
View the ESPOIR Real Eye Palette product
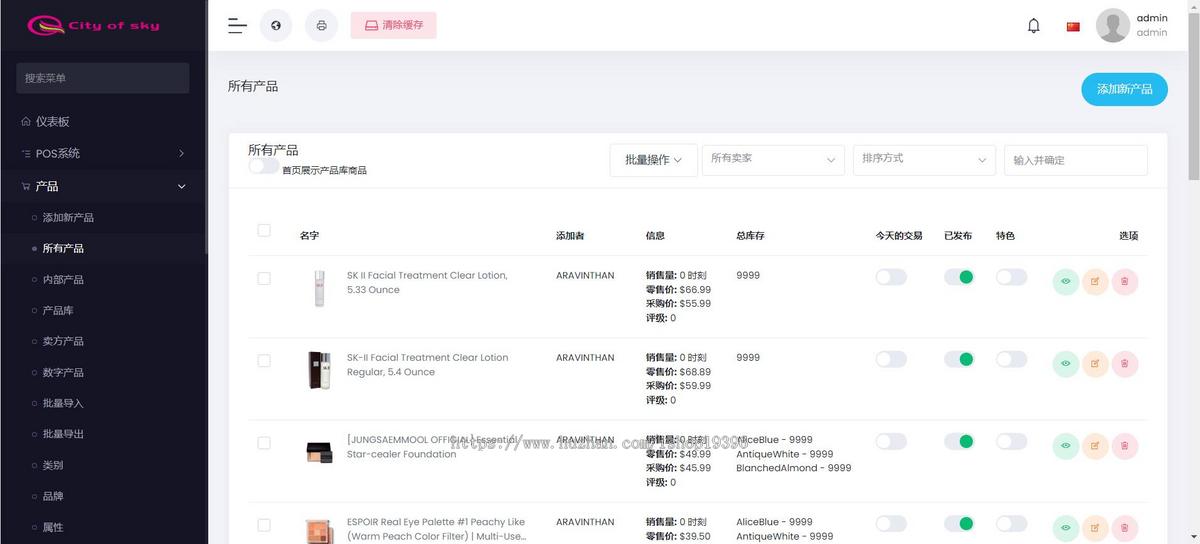pos(1066,528)
